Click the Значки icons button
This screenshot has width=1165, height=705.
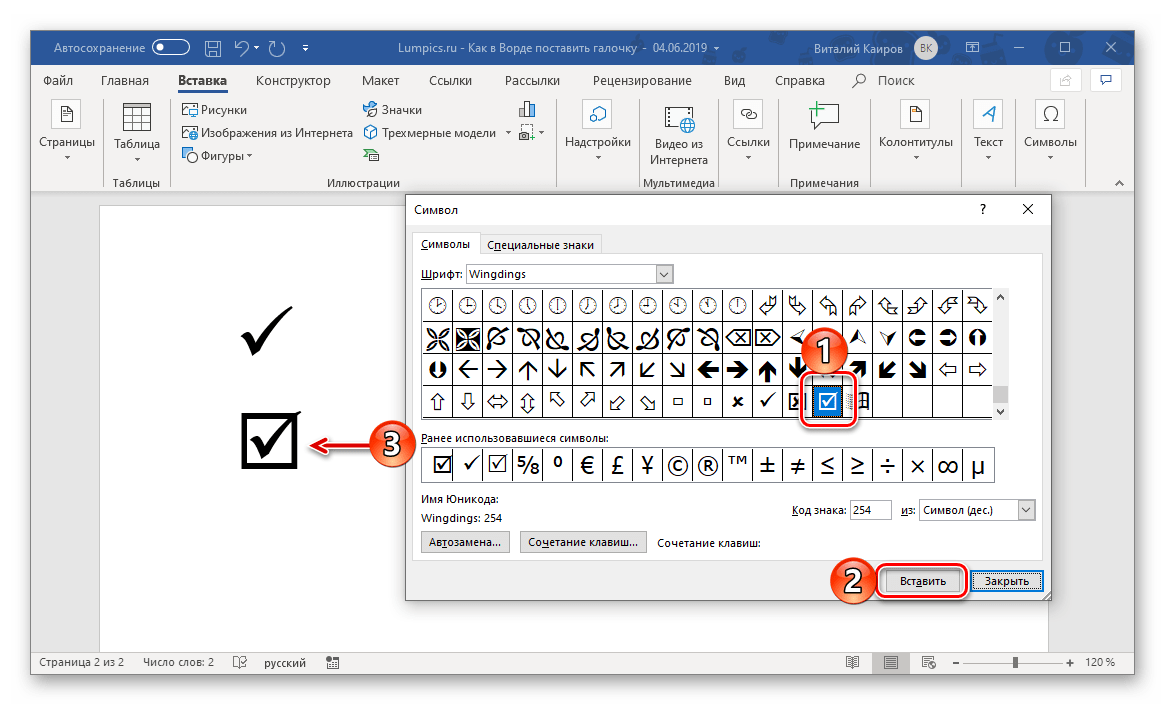[392, 109]
